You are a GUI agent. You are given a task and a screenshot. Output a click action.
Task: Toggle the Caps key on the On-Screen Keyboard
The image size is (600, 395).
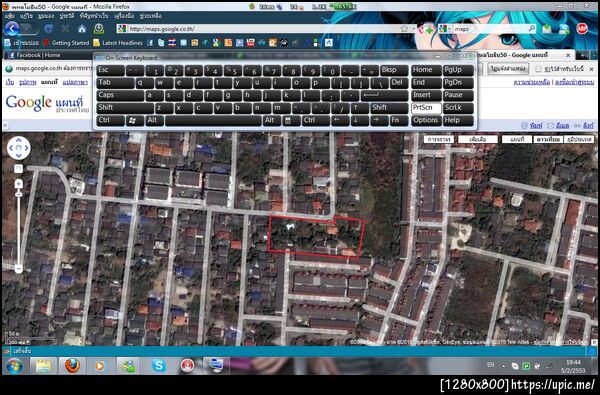pos(120,95)
